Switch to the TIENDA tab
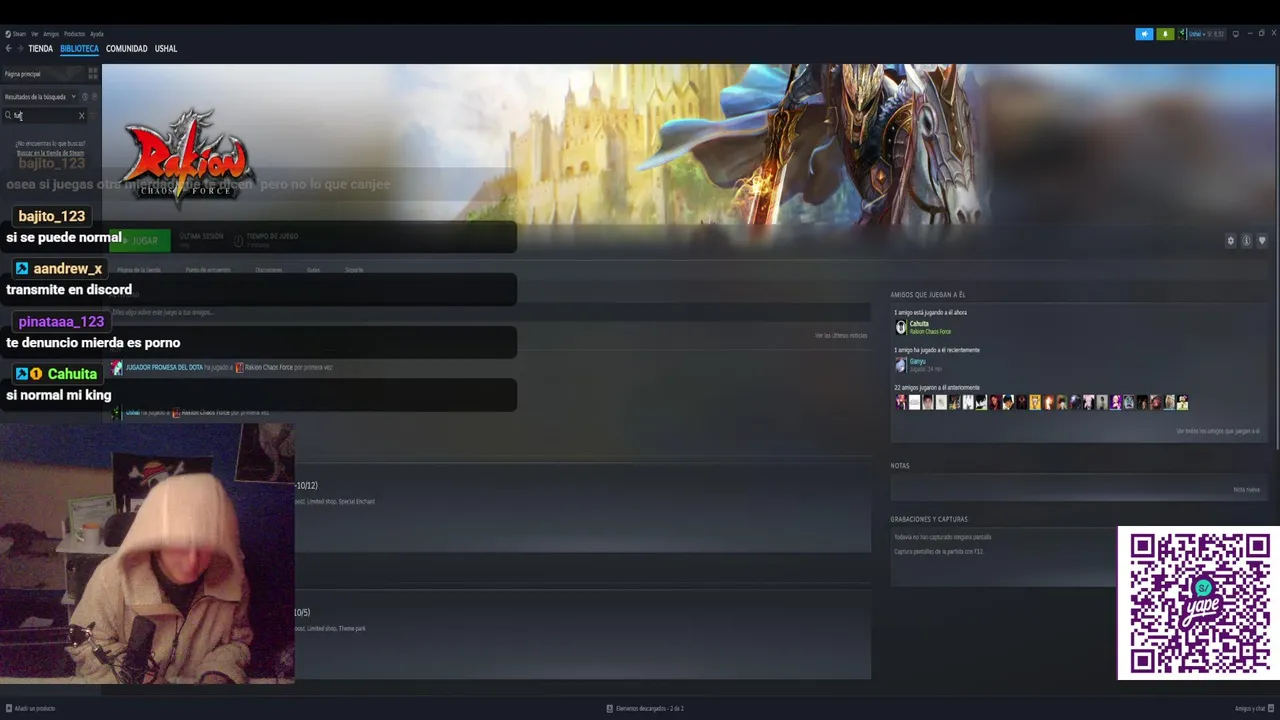1280x720 pixels. pyautogui.click(x=41, y=48)
